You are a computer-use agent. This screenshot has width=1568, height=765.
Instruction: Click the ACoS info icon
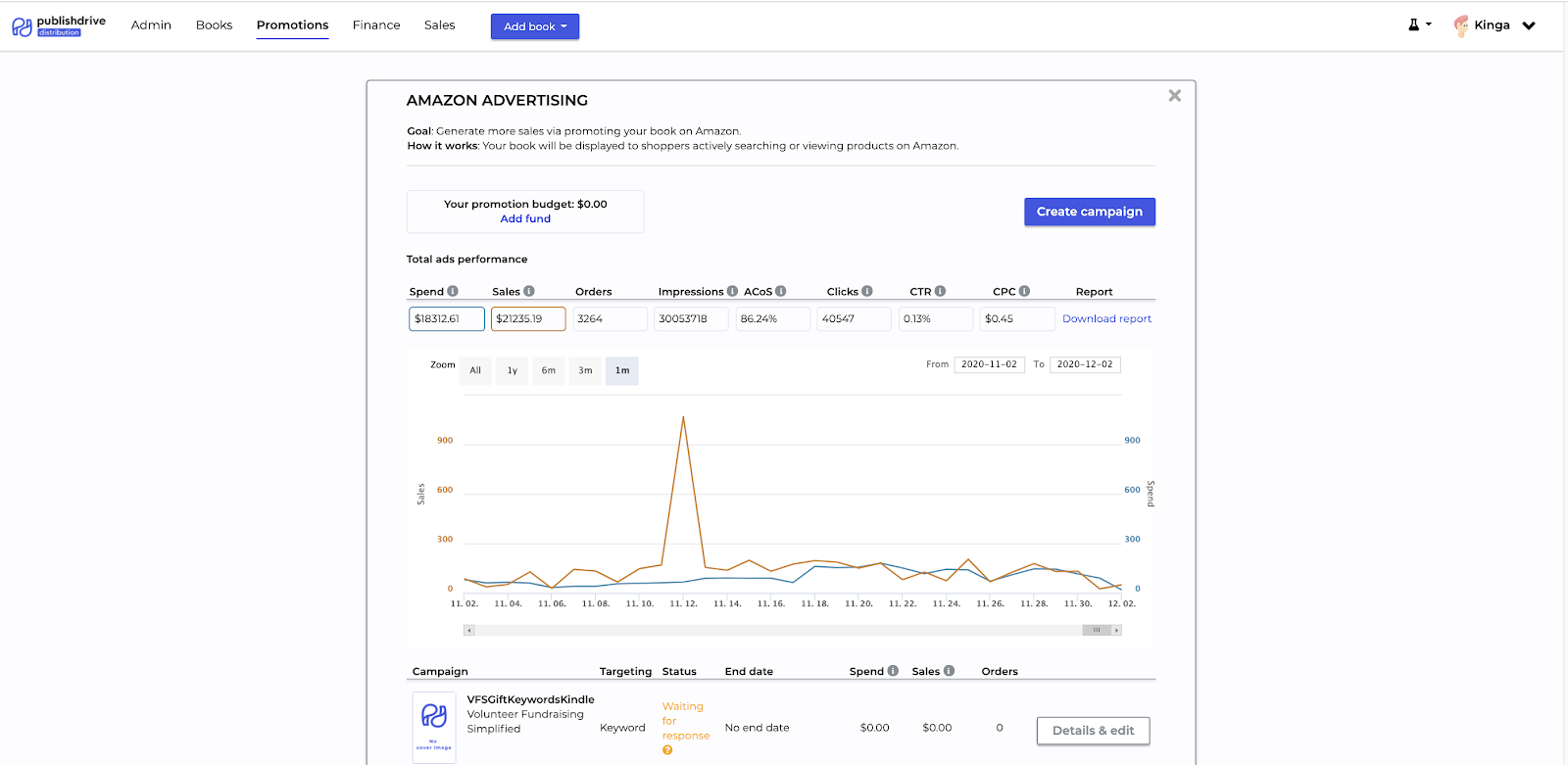pos(781,291)
